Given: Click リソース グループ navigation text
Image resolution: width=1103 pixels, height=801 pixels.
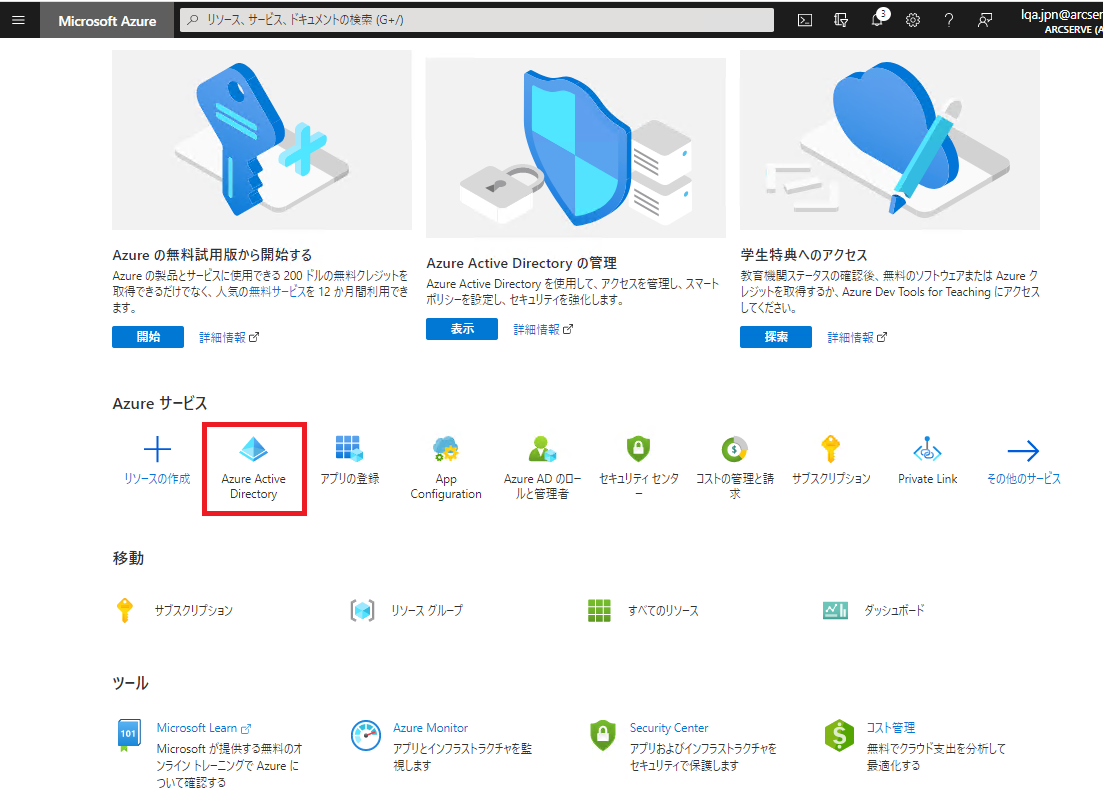Looking at the screenshot, I should click(427, 610).
